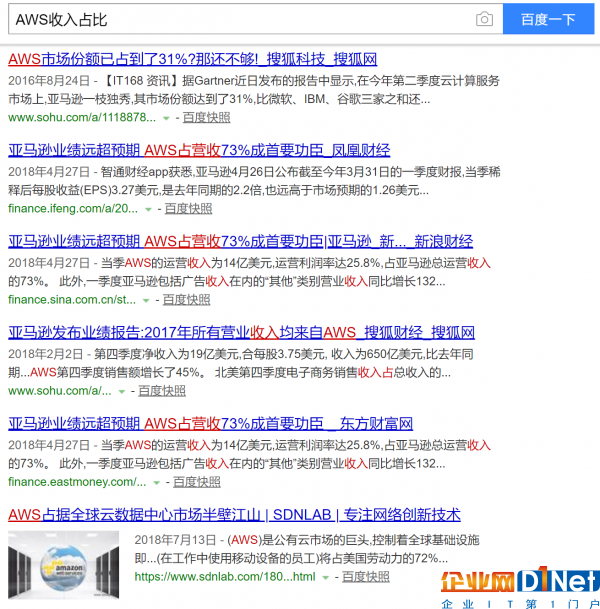Viewport: 600px width, 609px height.
Task: Expand dropdown arrow next to www.sohu.com/a/1118878
Action: click(x=166, y=118)
